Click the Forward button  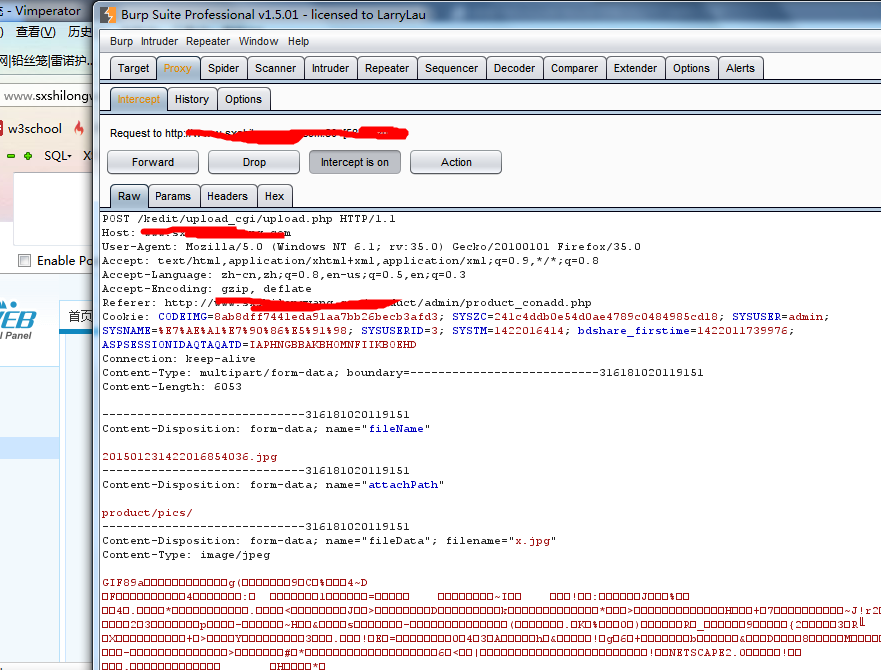coord(153,162)
